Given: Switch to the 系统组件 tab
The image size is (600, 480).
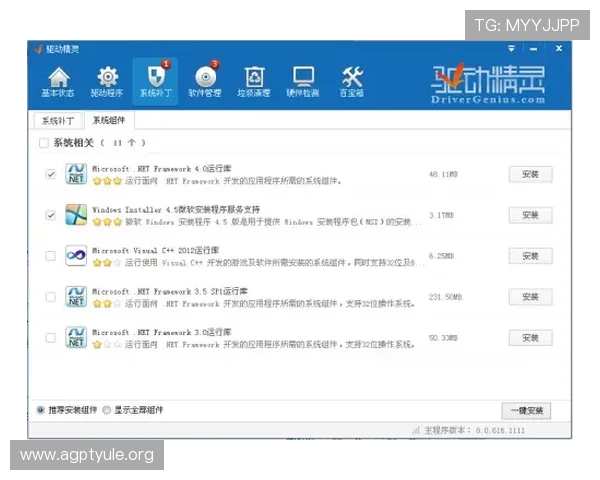Looking at the screenshot, I should point(109,120).
